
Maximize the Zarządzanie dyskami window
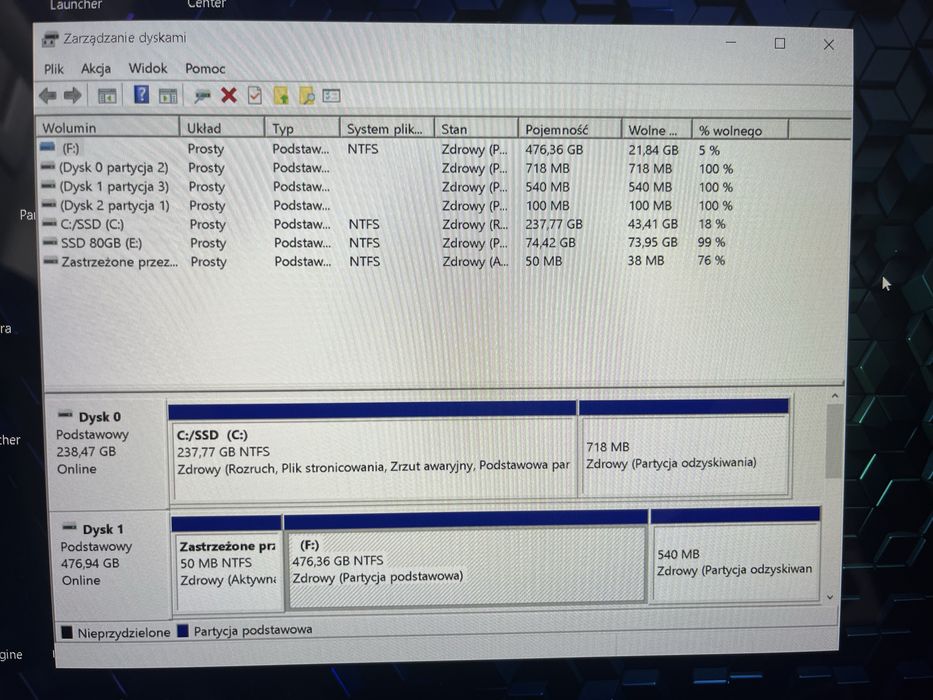click(779, 43)
